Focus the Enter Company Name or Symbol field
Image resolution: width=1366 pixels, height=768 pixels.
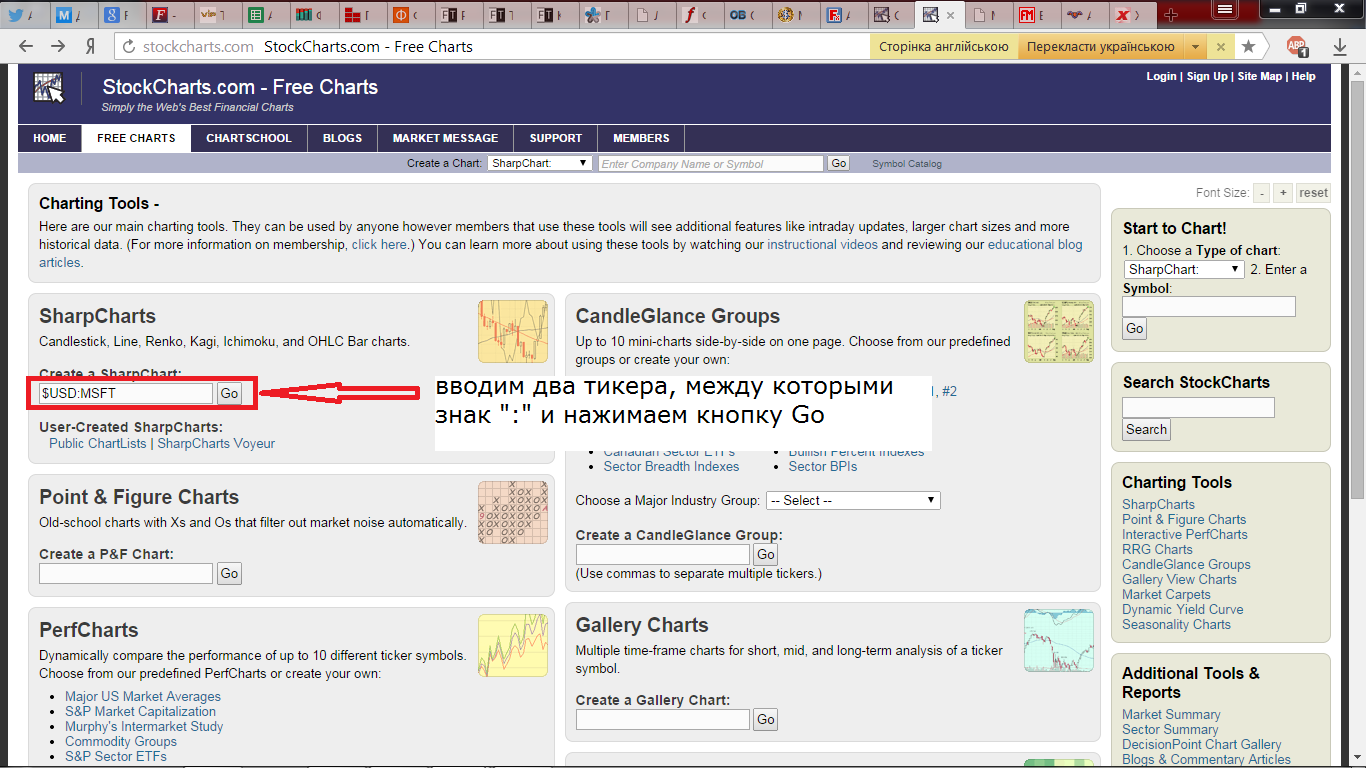coord(711,163)
